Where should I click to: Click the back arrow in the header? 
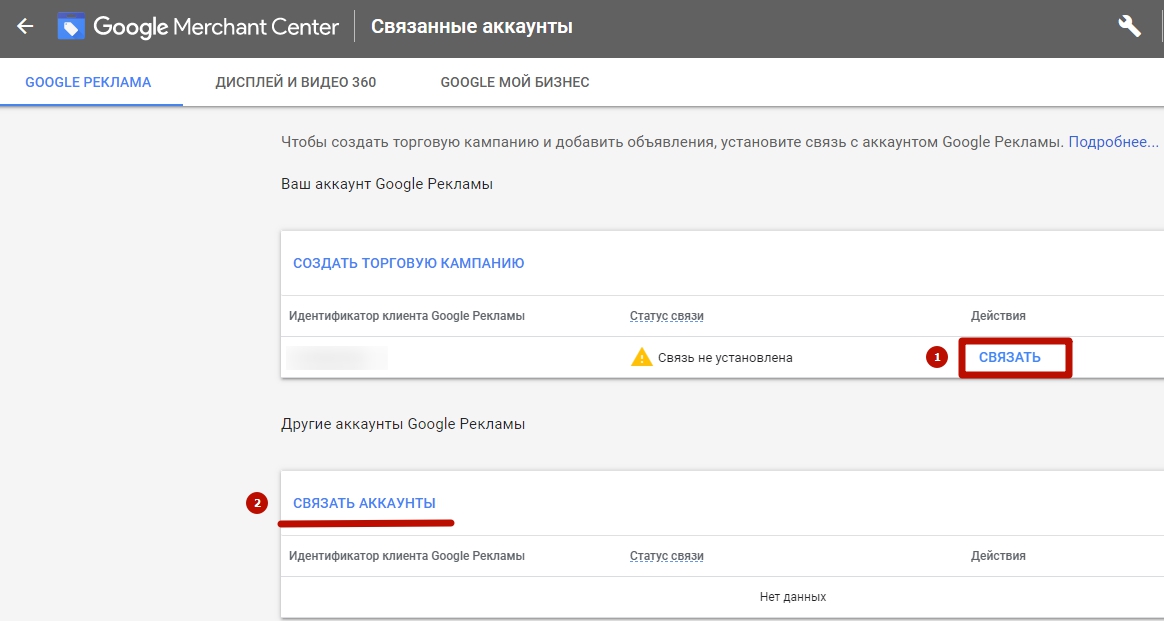click(25, 27)
